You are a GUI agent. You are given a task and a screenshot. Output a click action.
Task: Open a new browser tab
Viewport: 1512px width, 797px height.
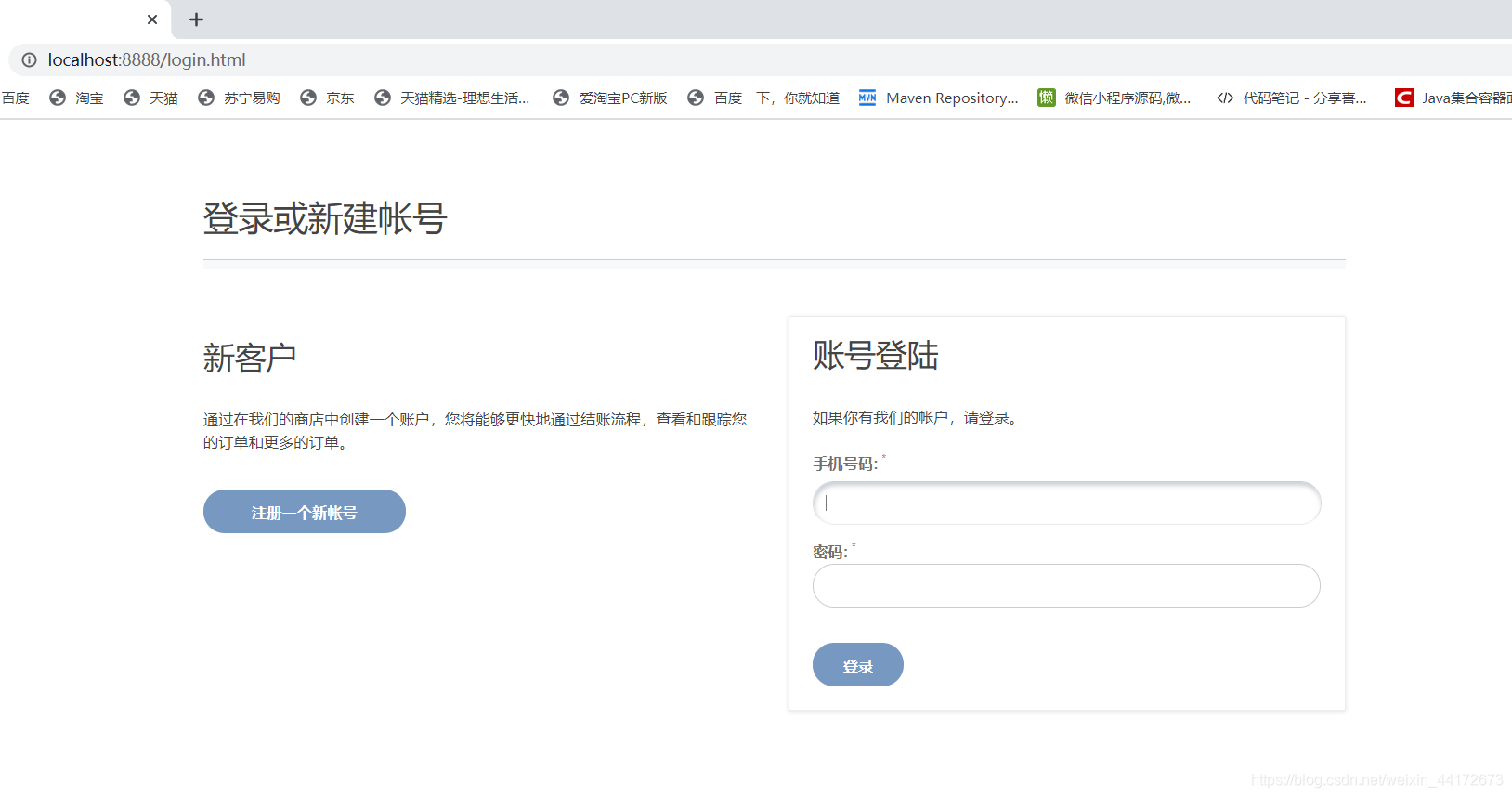(196, 20)
